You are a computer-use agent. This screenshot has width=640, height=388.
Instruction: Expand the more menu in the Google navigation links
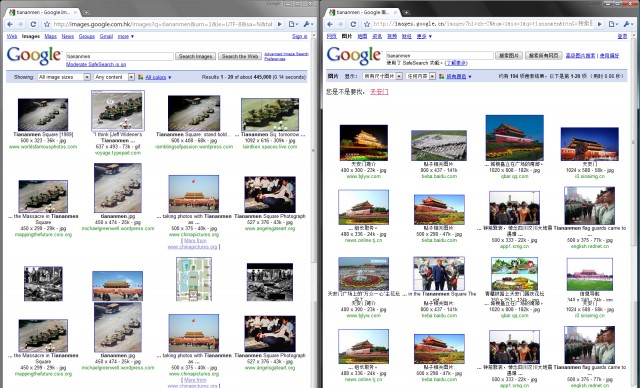click(x=126, y=36)
